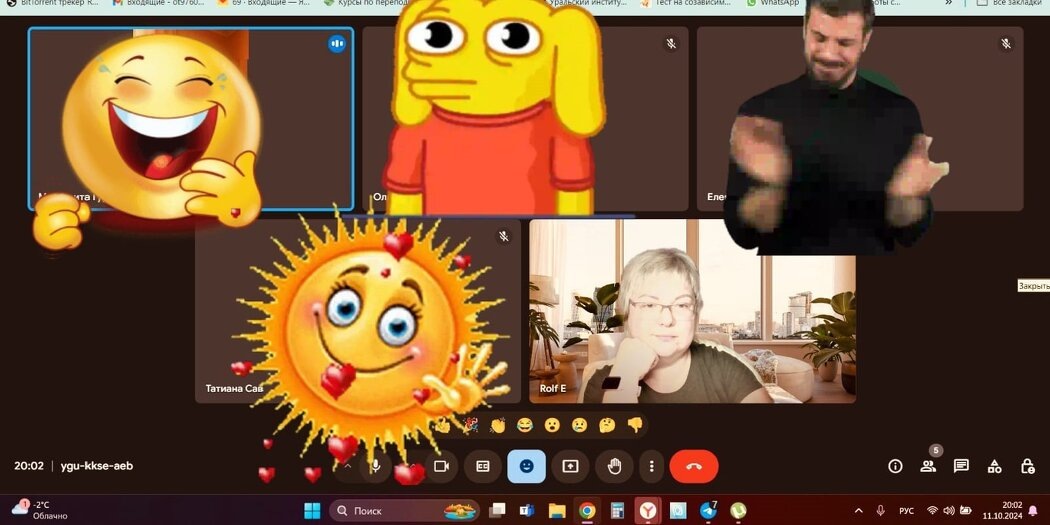The width and height of the screenshot is (1050, 525).
Task: Open meeting details info icon
Action: coord(895,466)
